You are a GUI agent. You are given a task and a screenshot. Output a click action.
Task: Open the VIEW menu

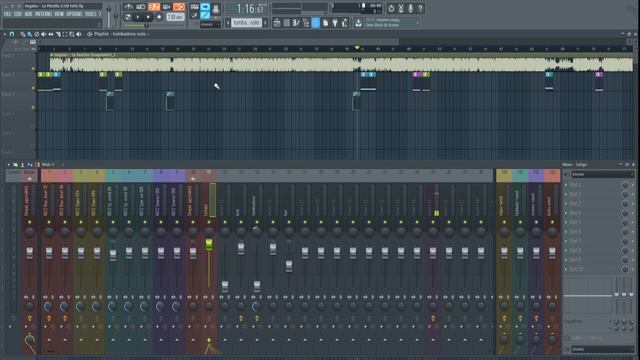59,14
